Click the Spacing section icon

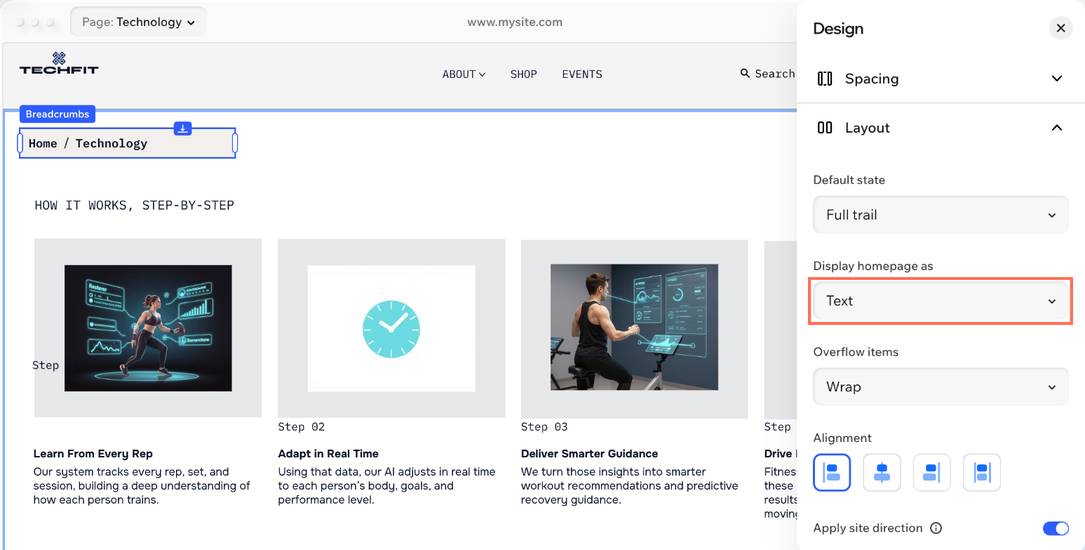(x=824, y=79)
